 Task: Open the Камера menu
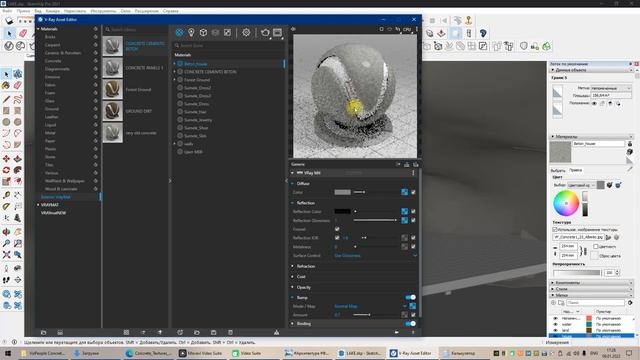coord(53,11)
